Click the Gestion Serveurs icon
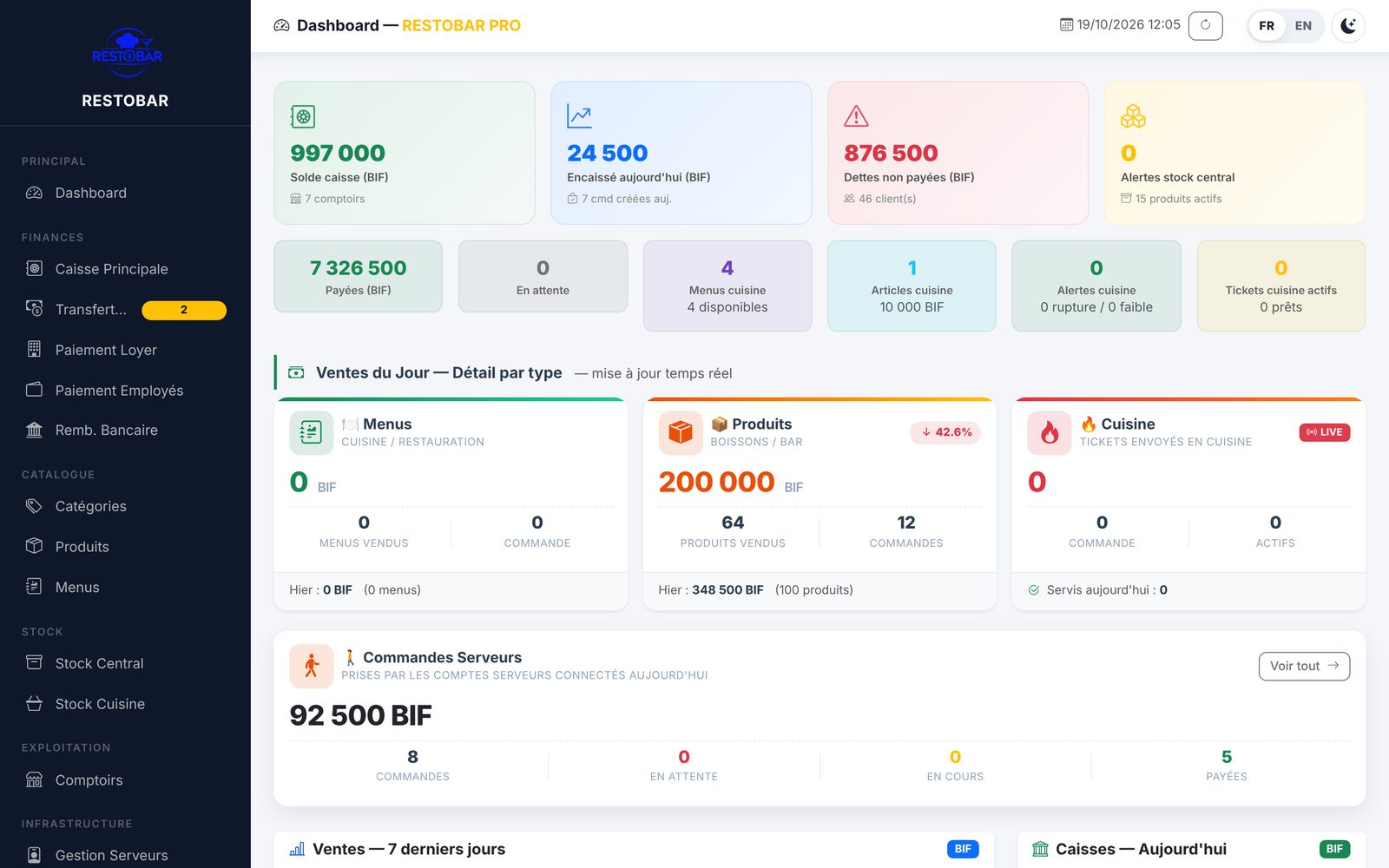 tap(34, 855)
